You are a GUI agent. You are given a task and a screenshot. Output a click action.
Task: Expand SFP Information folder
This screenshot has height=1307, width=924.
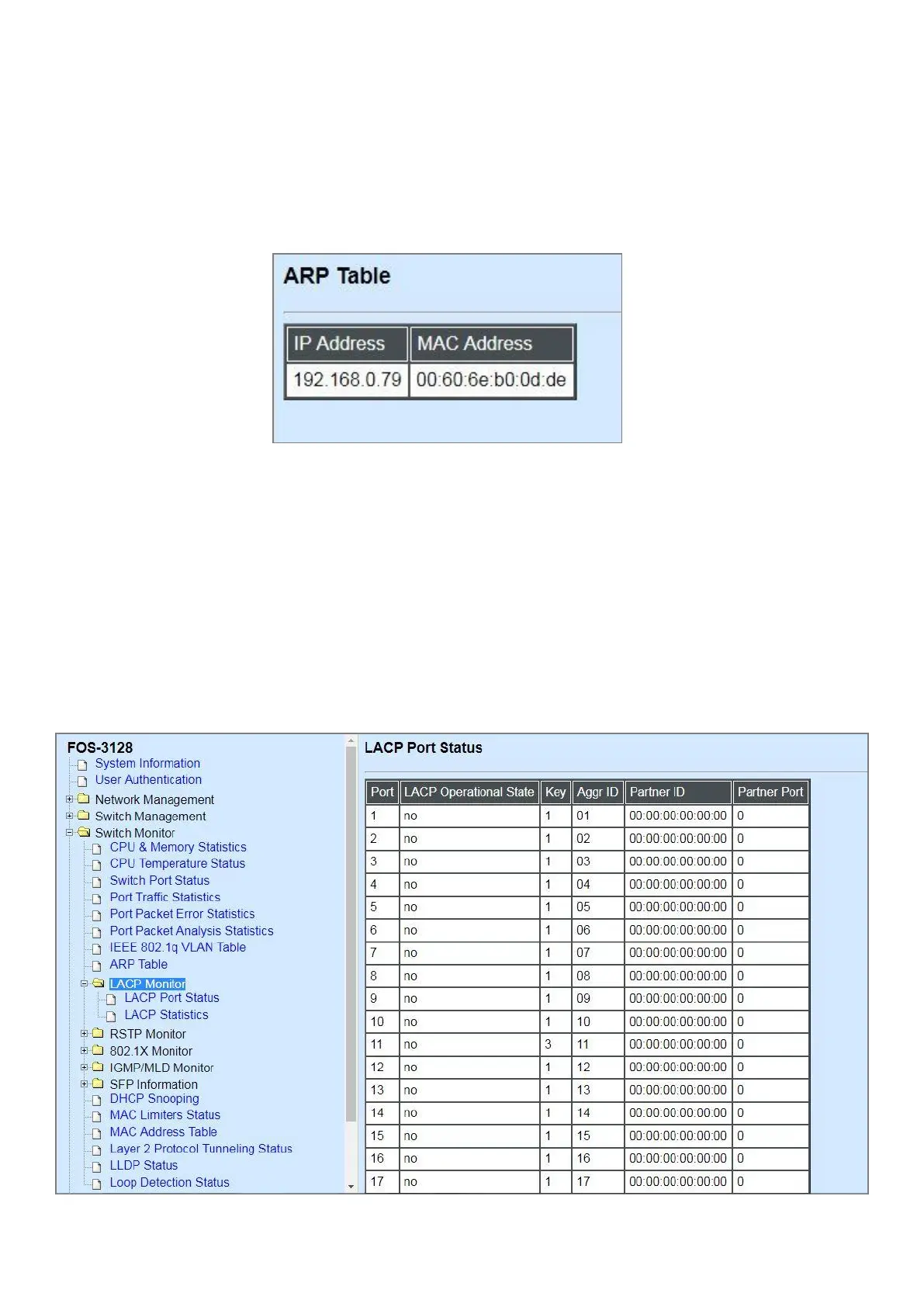85,1083
